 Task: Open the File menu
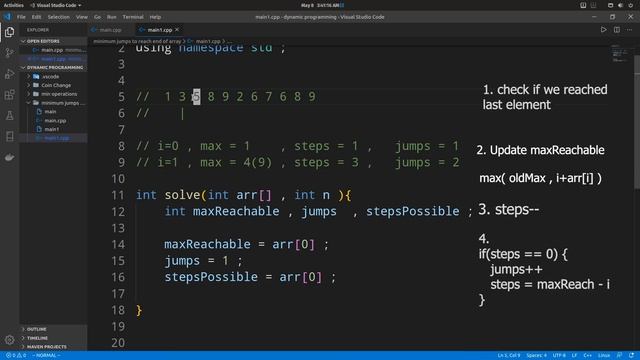click(21, 17)
